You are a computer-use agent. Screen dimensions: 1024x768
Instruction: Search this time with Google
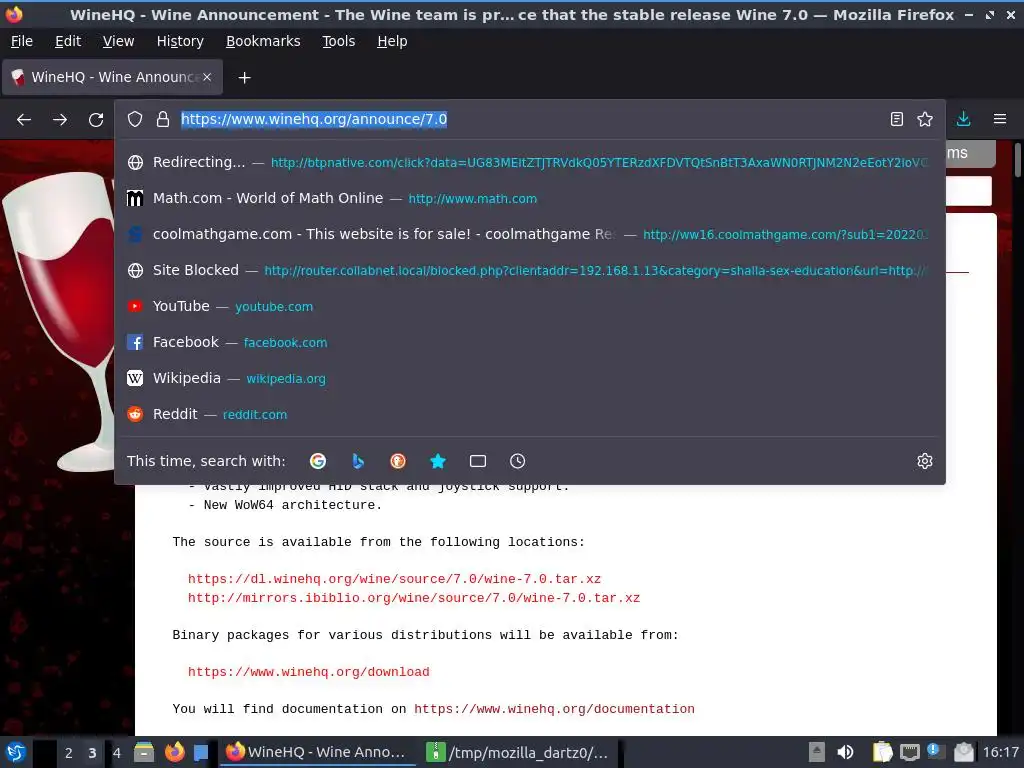[318, 461]
